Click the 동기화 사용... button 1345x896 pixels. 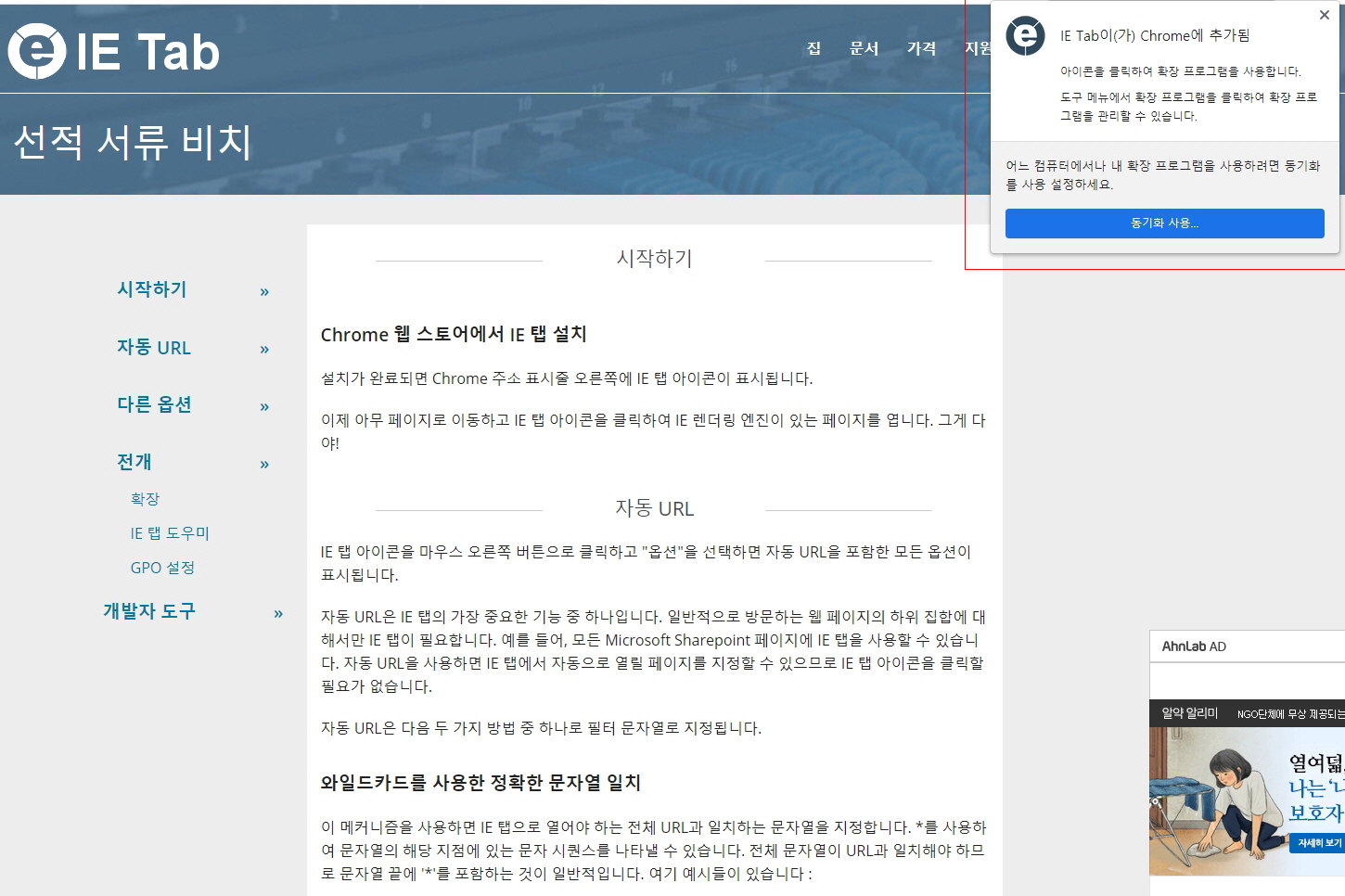point(1164,224)
